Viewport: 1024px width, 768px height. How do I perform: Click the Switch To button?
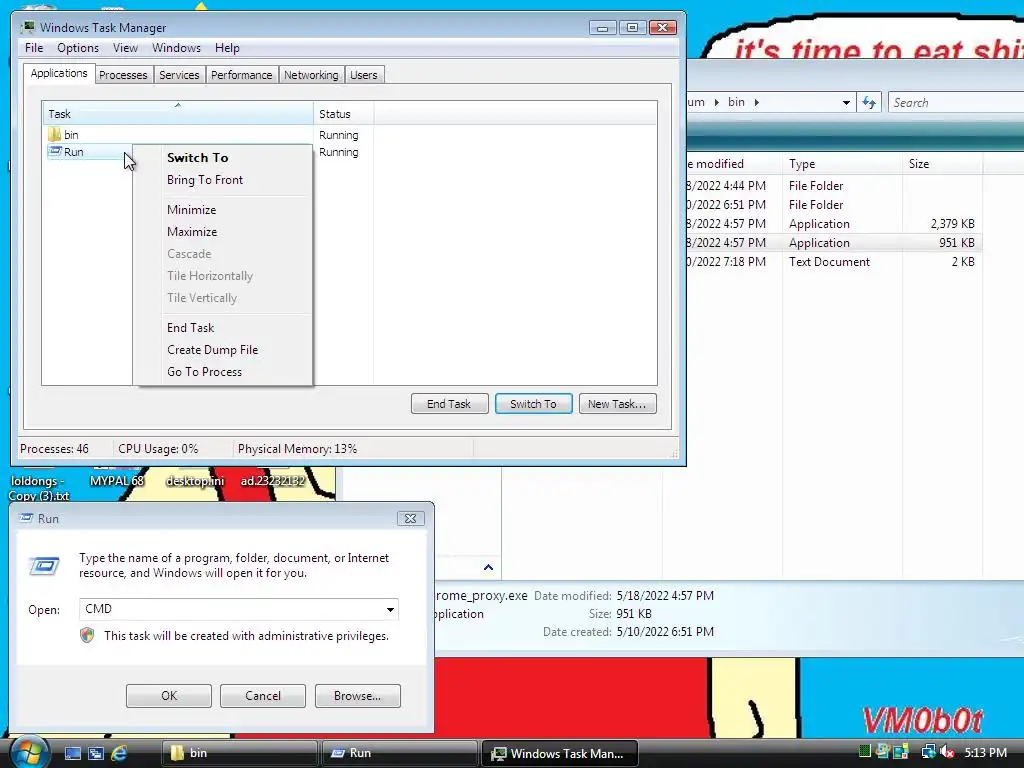534,404
